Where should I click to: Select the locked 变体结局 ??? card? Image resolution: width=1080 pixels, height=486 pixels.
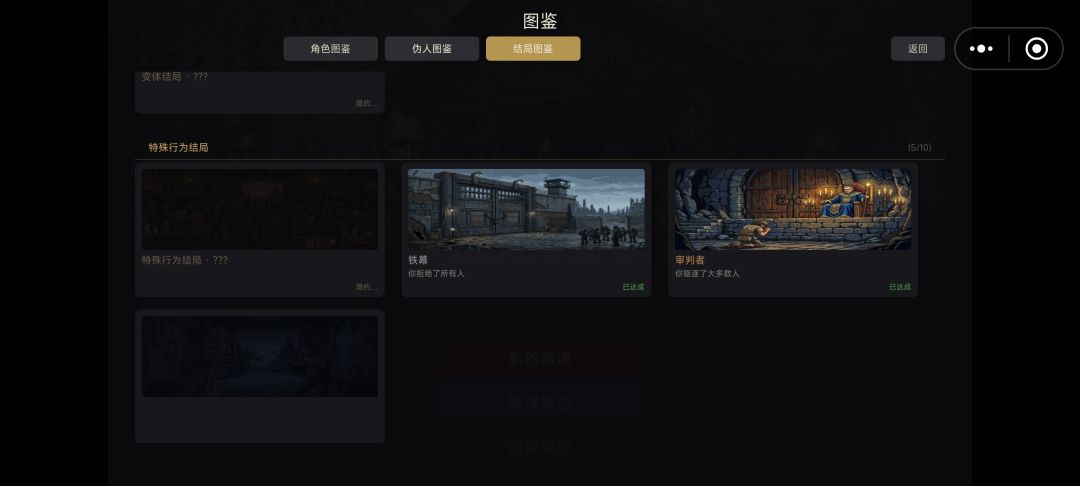260,92
